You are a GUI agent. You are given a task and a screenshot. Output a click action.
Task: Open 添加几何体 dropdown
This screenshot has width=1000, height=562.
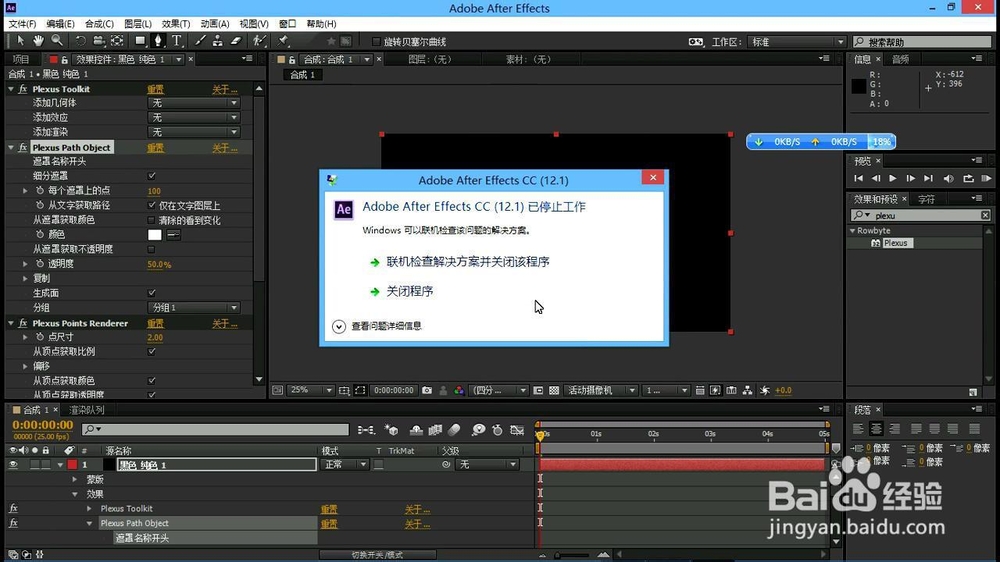click(194, 103)
